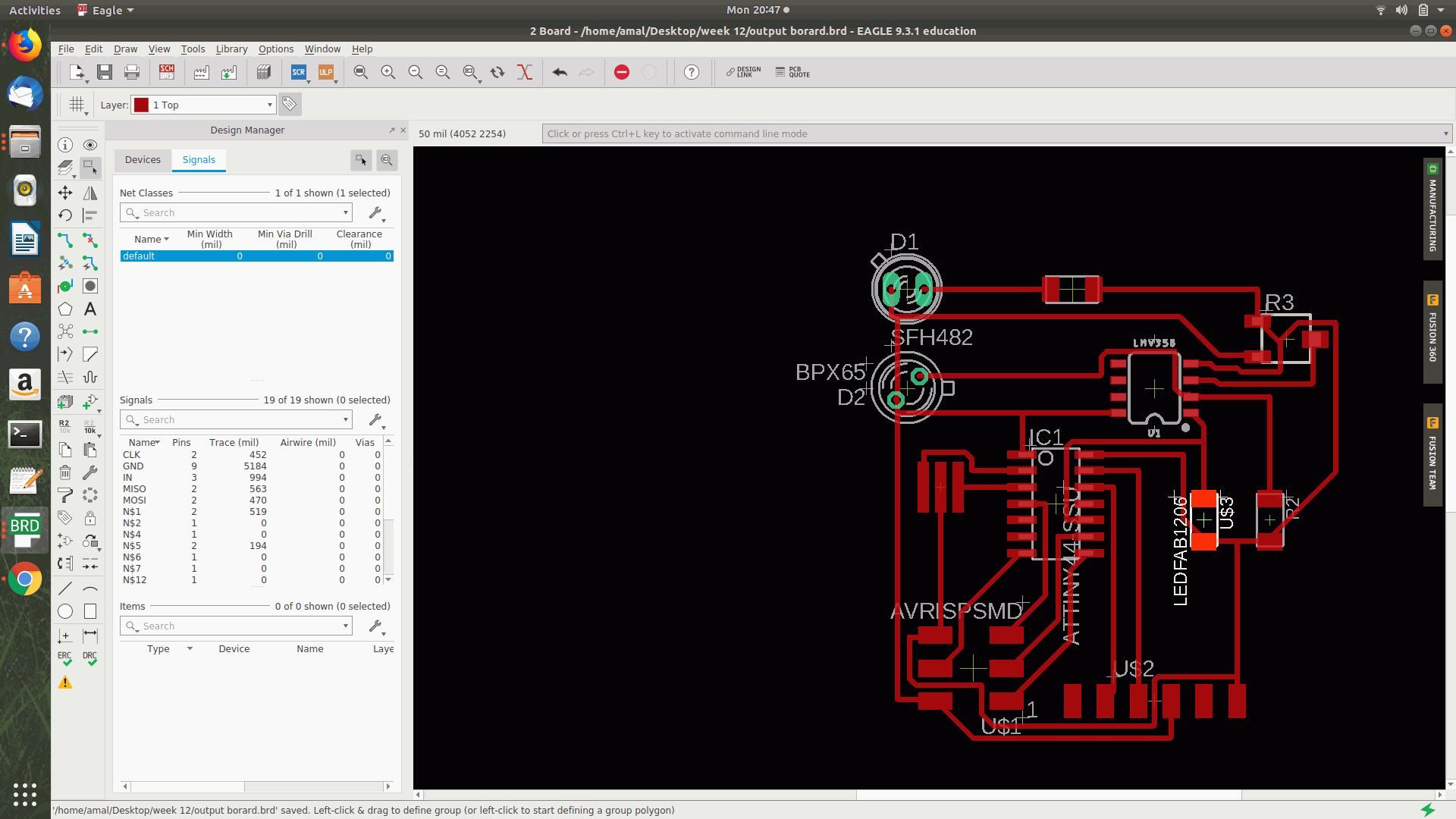Viewport: 1456px width, 819px height.
Task: Select the Text tool
Action: pyautogui.click(x=90, y=309)
